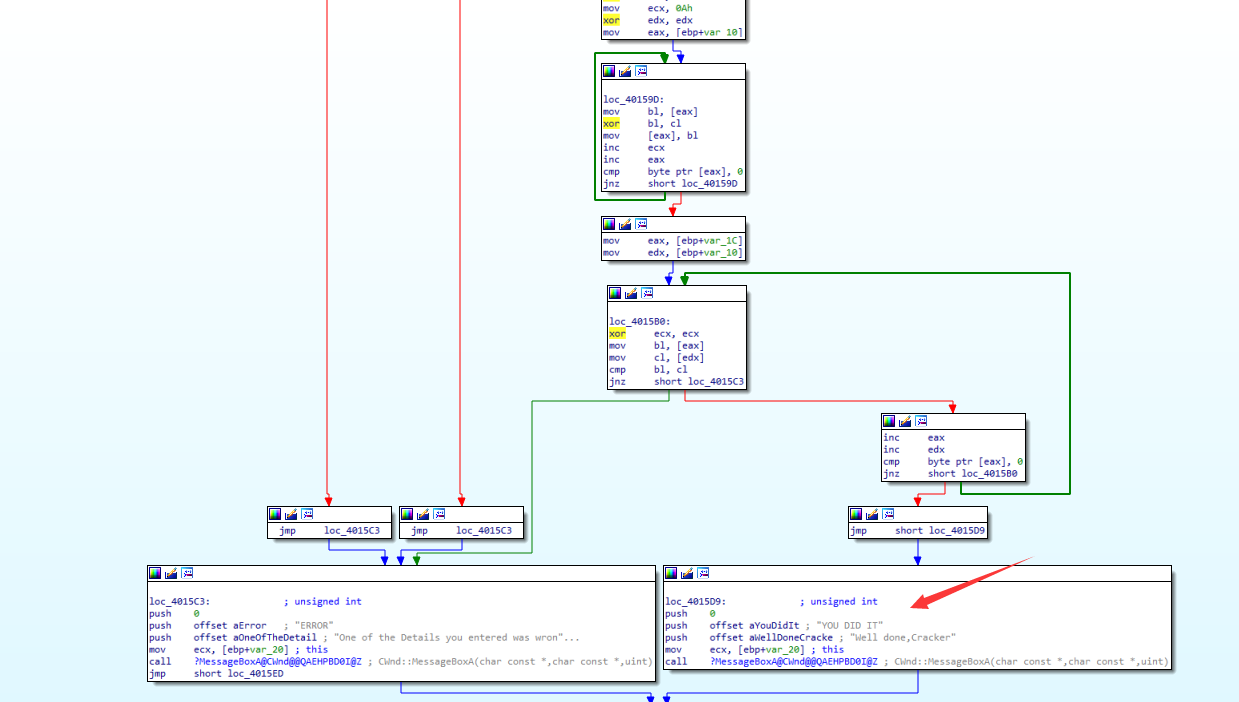
Task: Click edit icon on loc_4015B0 block header
Action: (x=631, y=293)
